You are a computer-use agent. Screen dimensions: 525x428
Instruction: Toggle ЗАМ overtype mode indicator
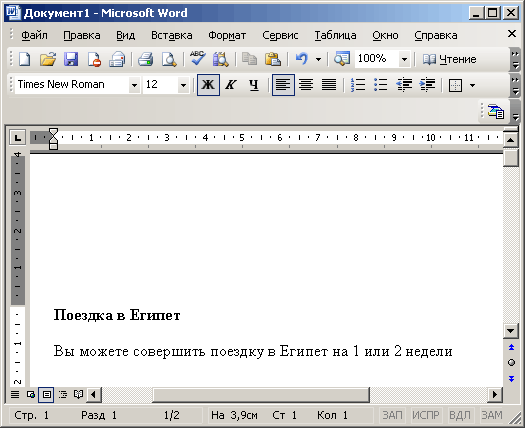tap(492, 415)
